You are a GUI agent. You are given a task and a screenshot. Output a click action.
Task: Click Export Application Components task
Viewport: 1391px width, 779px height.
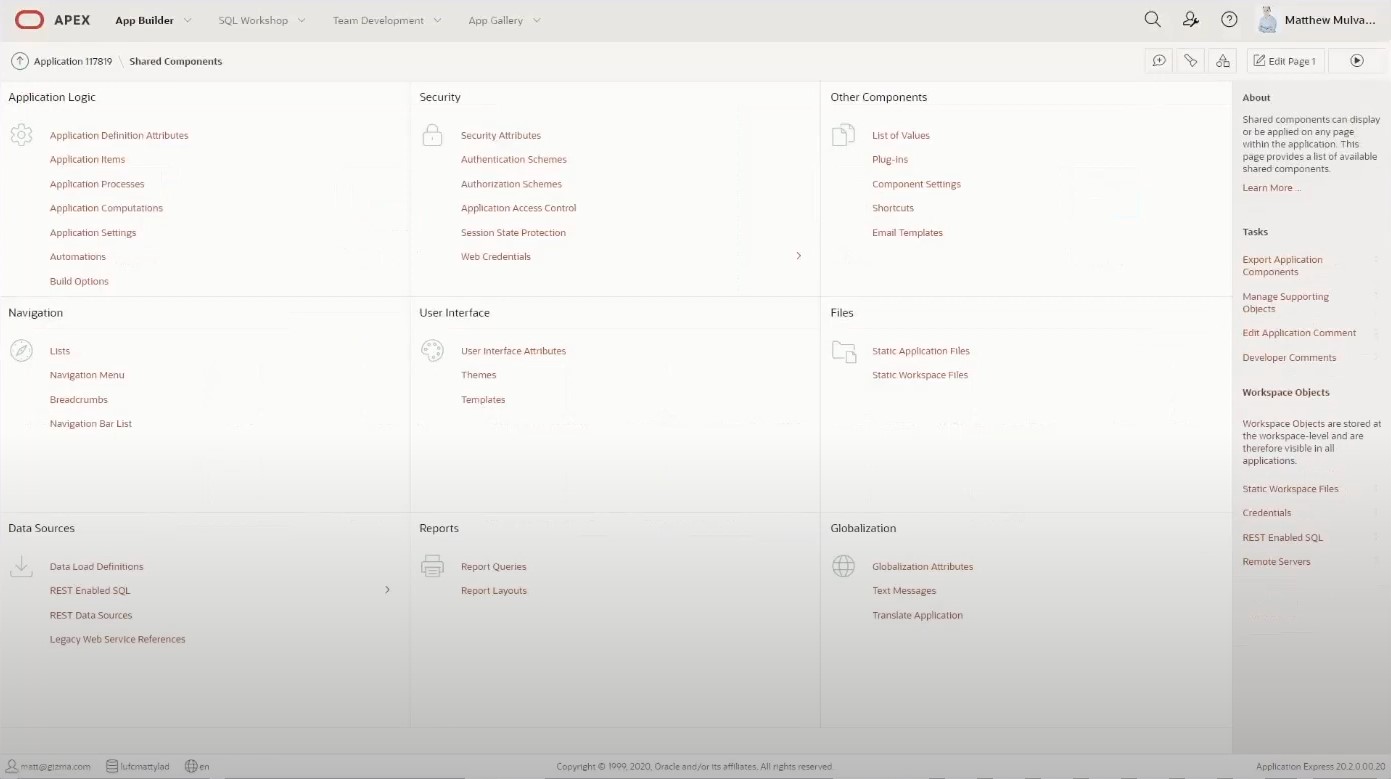1282,266
